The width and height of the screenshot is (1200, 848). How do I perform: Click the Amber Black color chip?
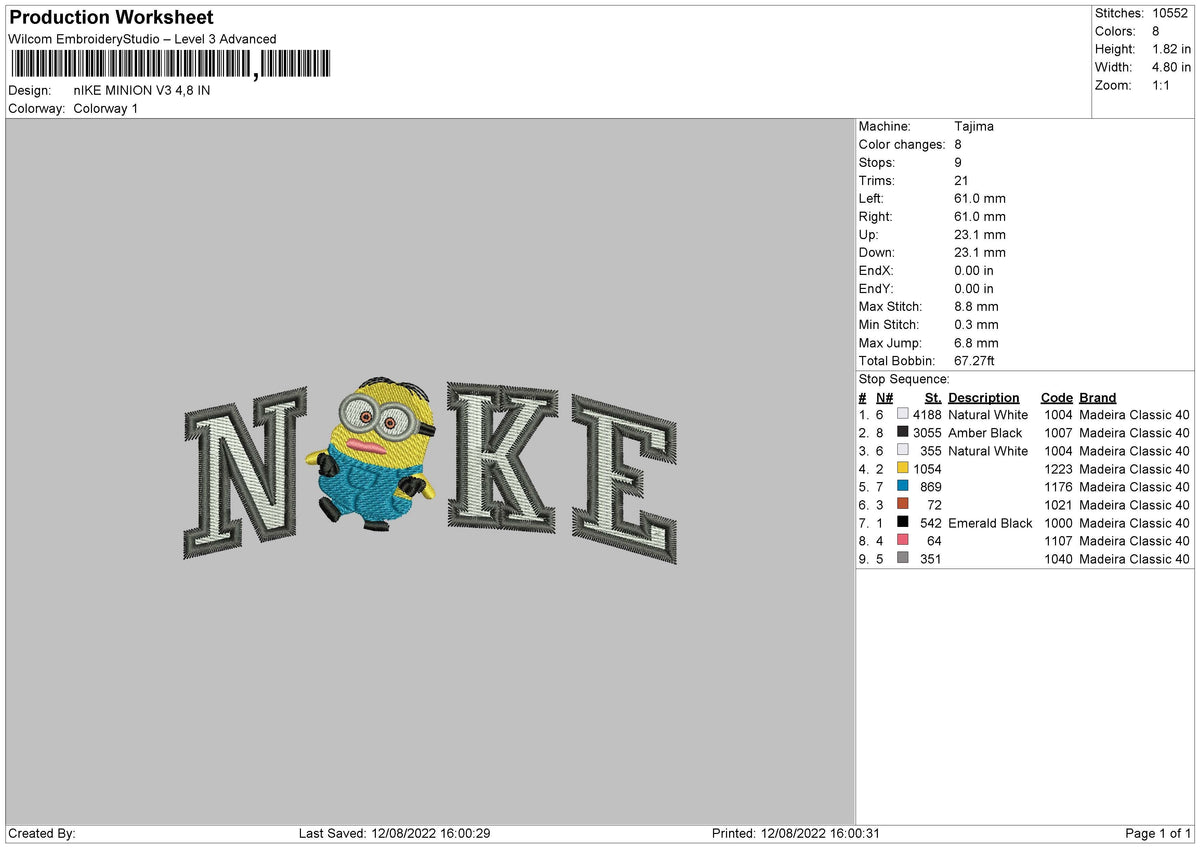[x=903, y=433]
